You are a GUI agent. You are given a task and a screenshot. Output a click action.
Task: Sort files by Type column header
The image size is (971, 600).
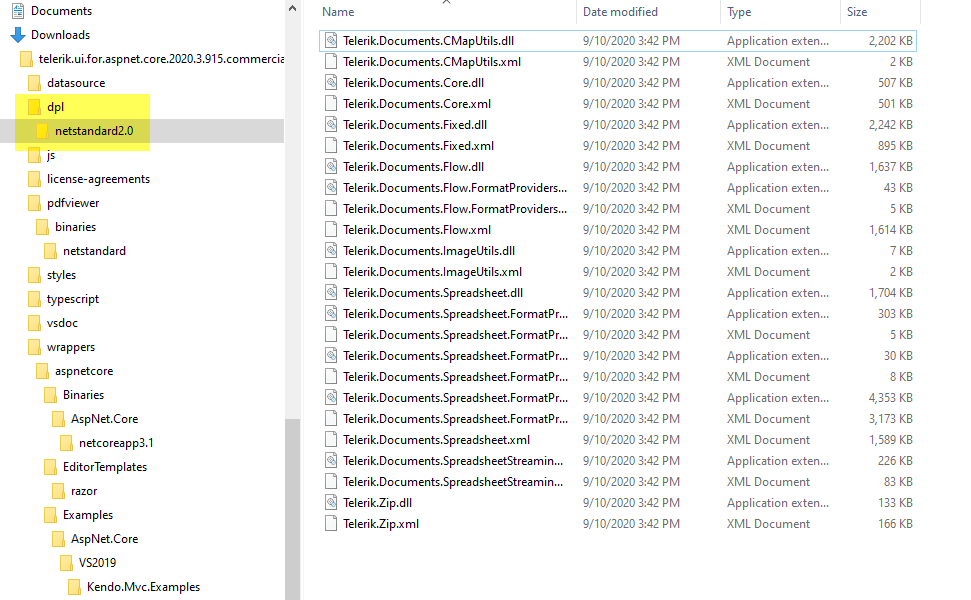tap(739, 12)
